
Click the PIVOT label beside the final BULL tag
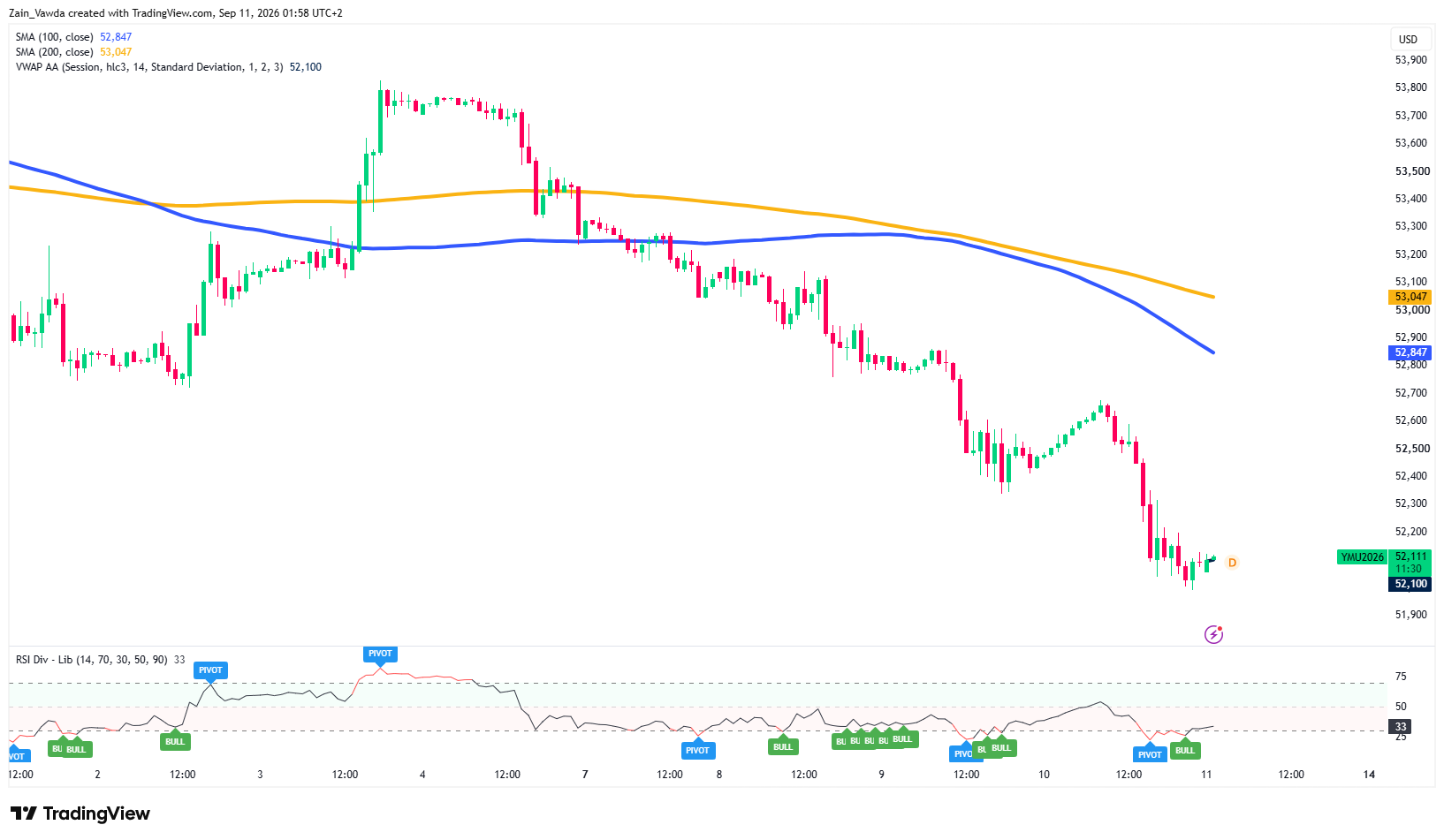pyautogui.click(x=1150, y=754)
